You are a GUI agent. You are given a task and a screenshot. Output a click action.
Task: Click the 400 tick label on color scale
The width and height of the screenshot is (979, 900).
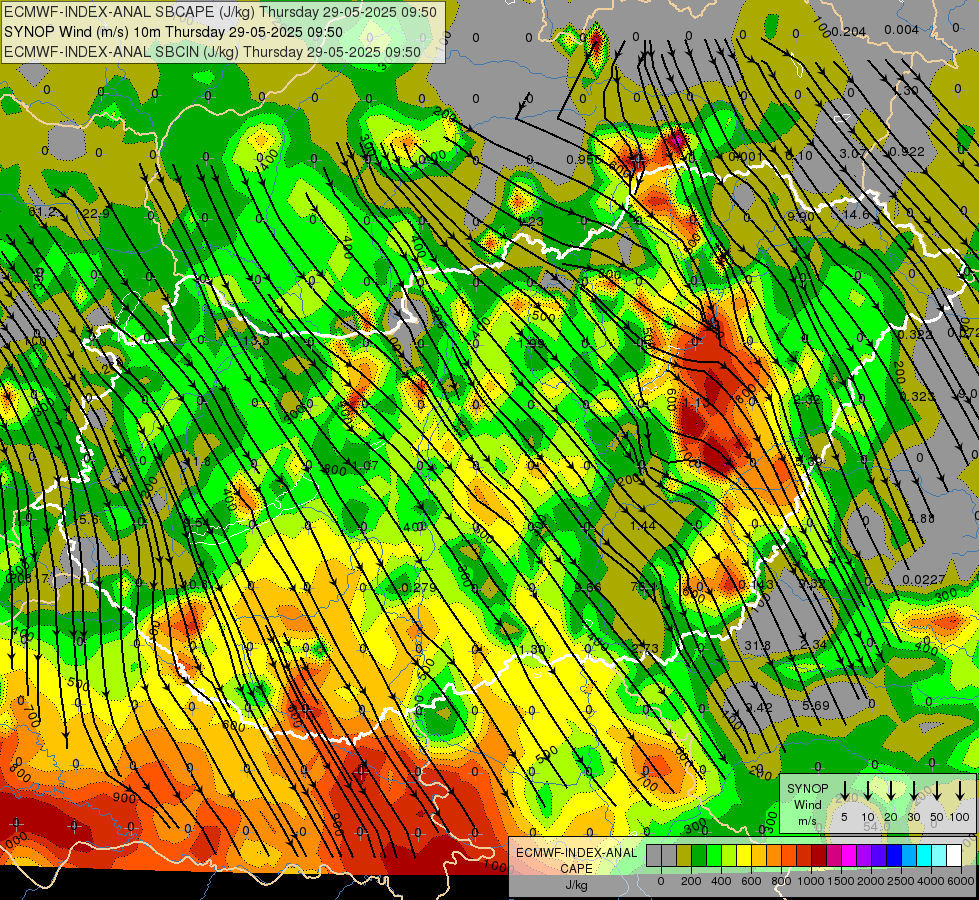click(x=721, y=881)
